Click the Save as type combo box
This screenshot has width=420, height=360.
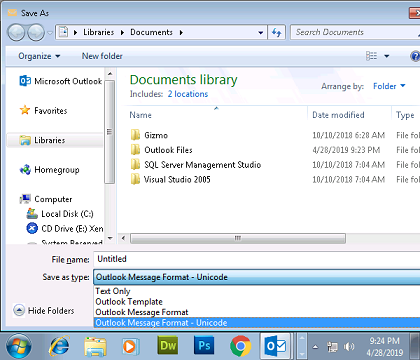point(257,277)
